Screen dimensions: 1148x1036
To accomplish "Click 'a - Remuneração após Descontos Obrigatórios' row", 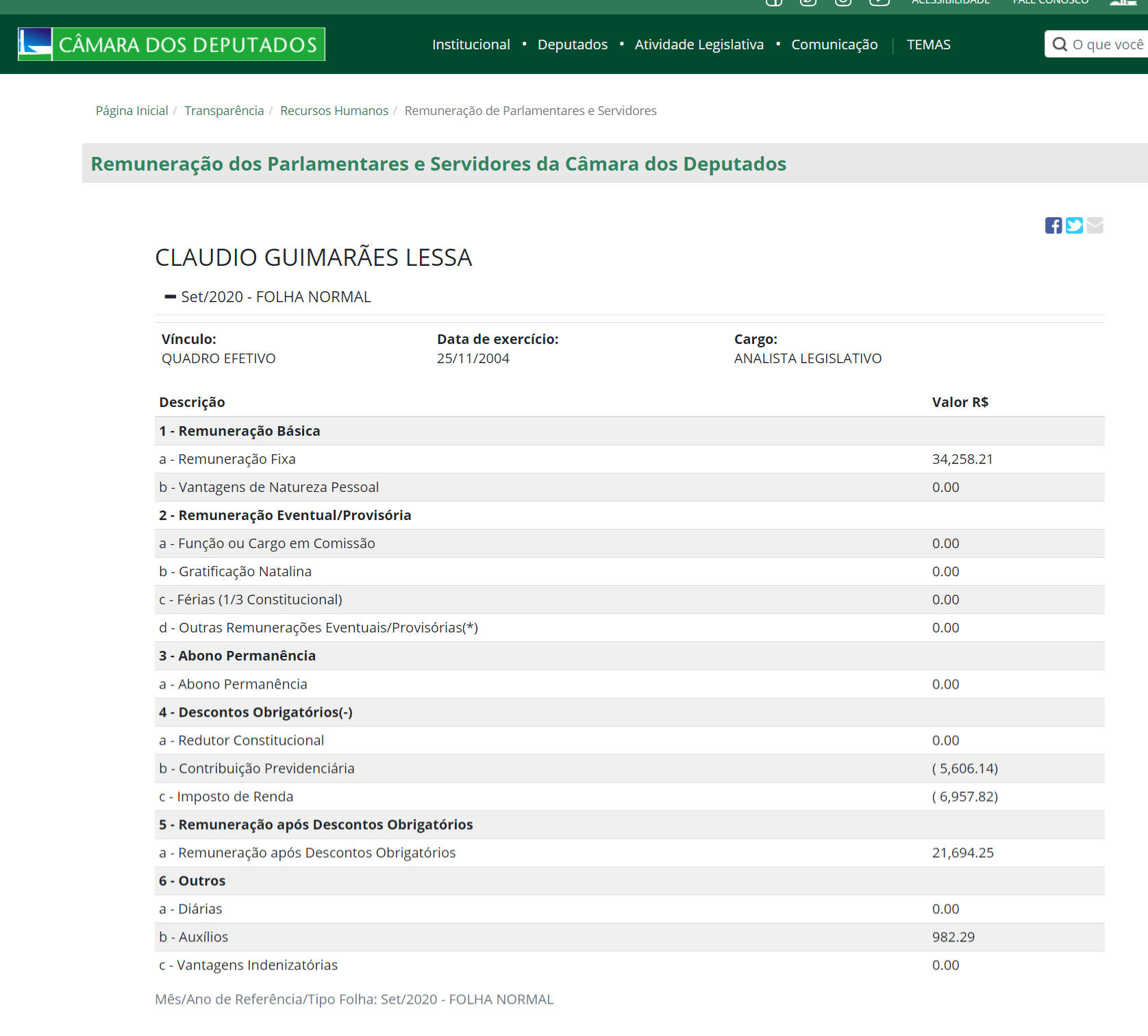I will [629, 852].
